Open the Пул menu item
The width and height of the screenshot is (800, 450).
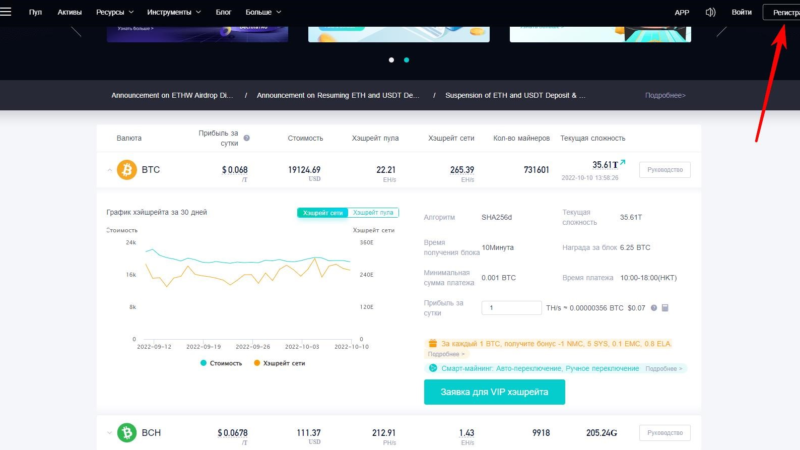(x=35, y=12)
